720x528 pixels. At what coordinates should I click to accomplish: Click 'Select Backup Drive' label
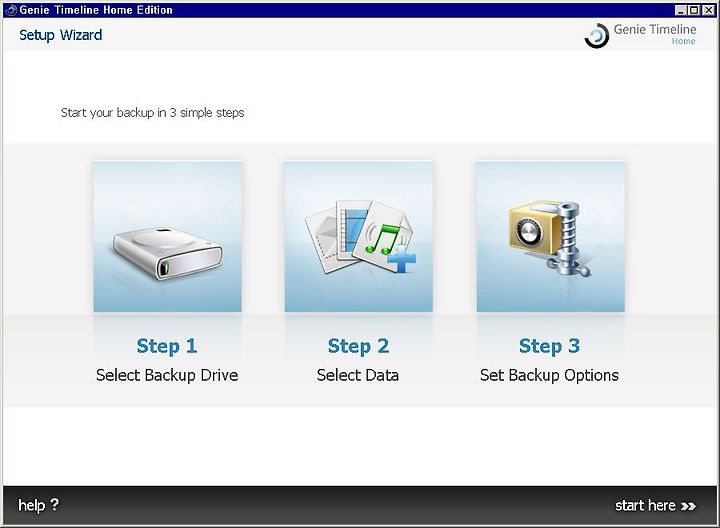coord(167,375)
